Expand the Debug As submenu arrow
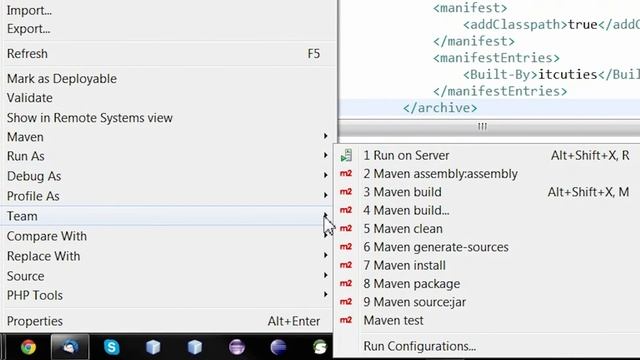This screenshot has width=640, height=360. (x=325, y=176)
